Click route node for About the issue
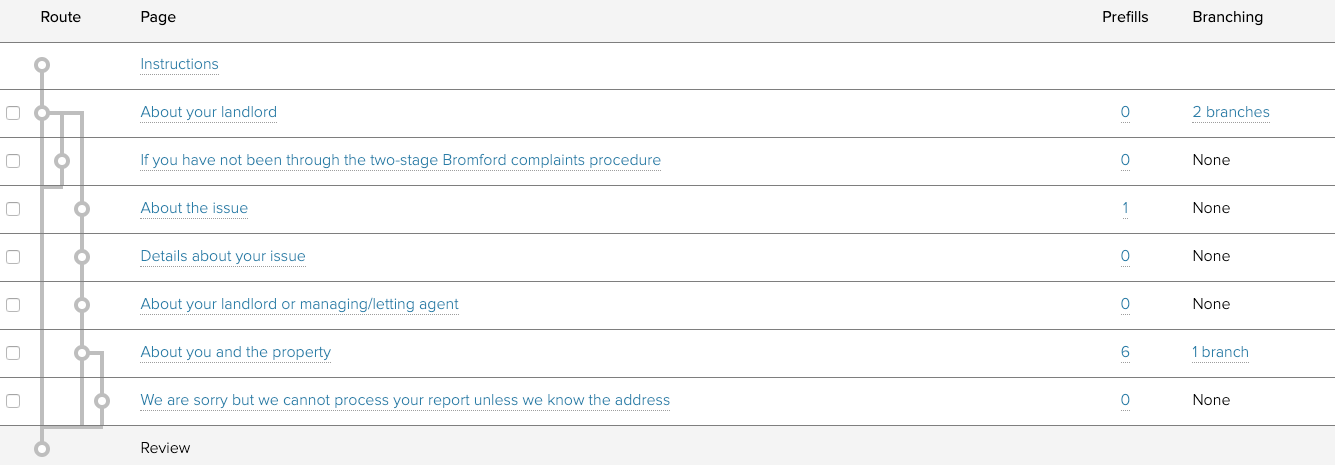 (82, 209)
